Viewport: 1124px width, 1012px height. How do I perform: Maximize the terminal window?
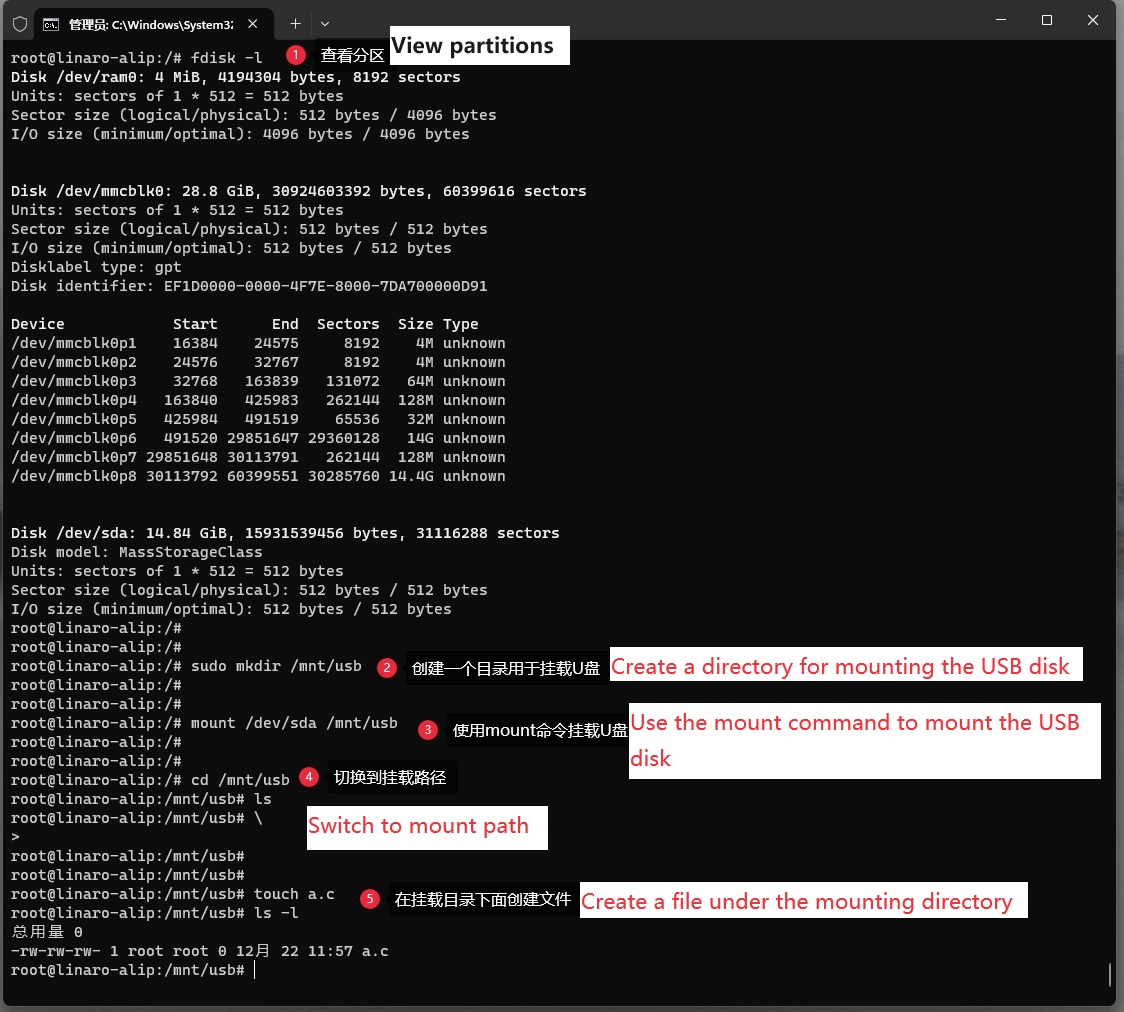(1047, 20)
